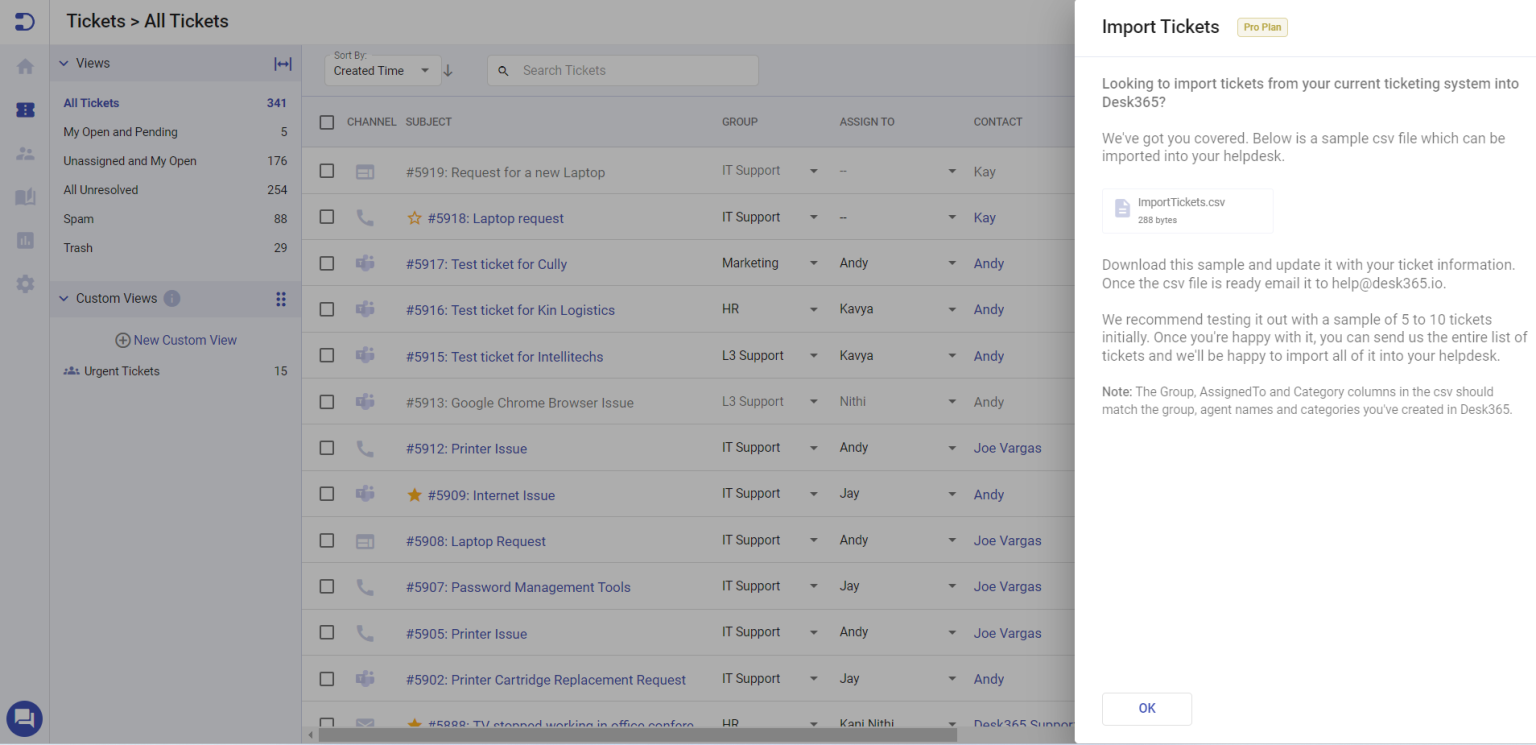This screenshot has height=745, width=1536.
Task: Open the support chat bubble icon
Action: tap(24, 718)
